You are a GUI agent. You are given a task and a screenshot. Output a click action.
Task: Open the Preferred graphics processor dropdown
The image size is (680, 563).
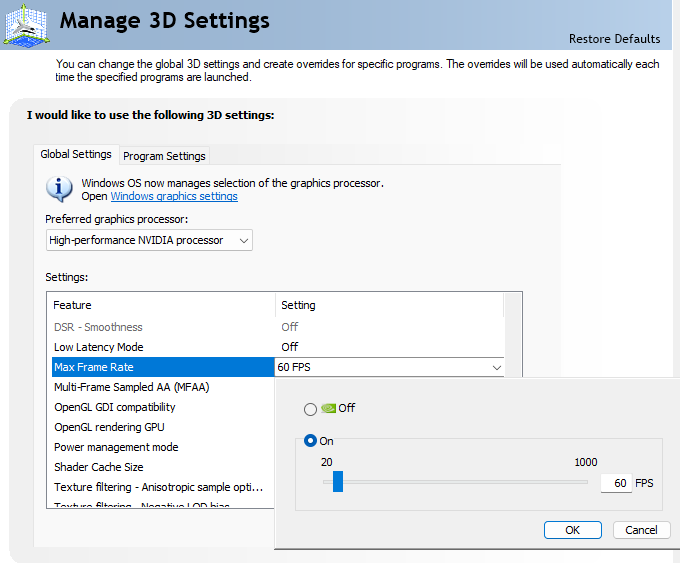pos(150,240)
